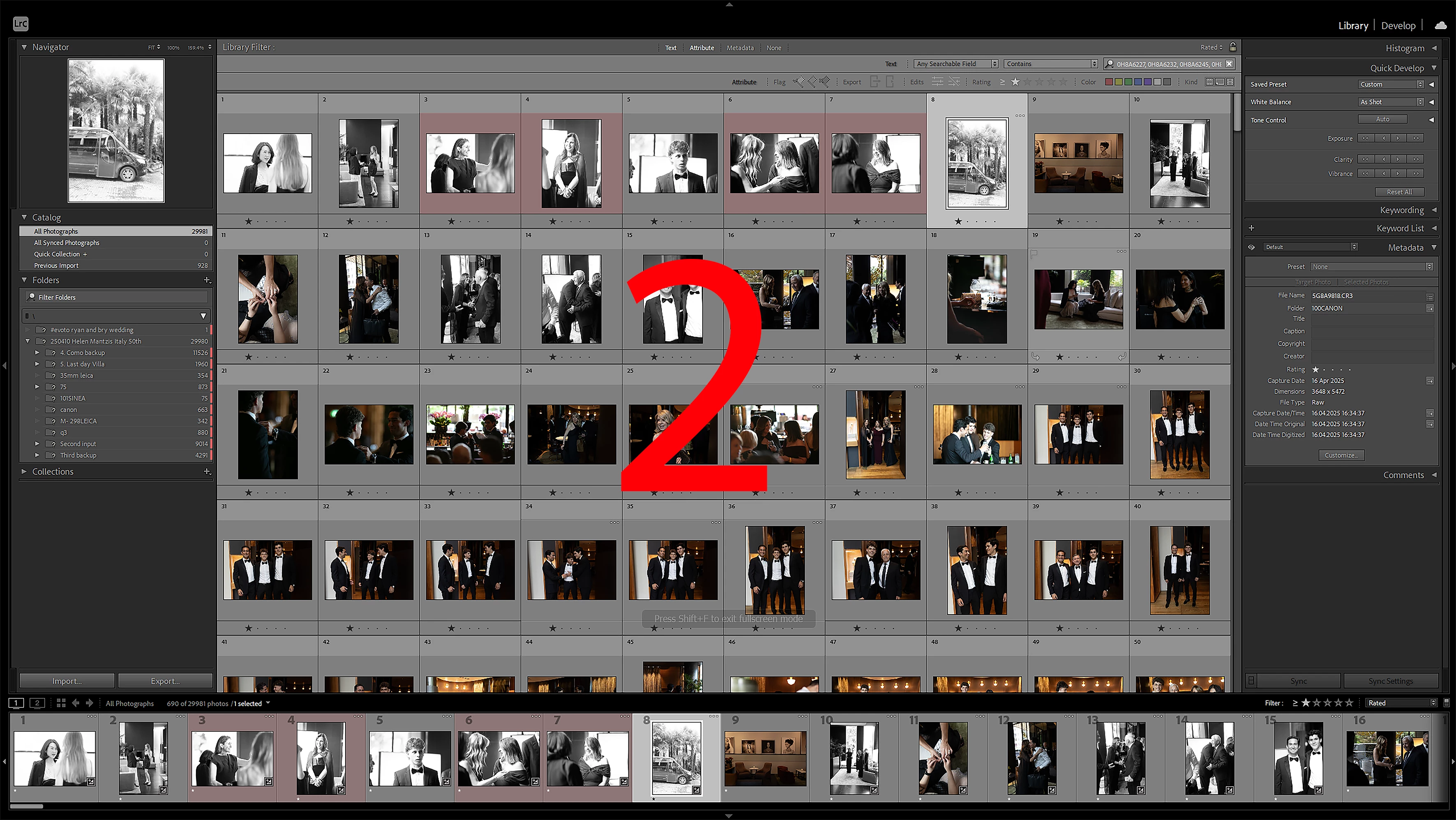
Task: Switch to the Develop module
Action: click(x=1398, y=25)
